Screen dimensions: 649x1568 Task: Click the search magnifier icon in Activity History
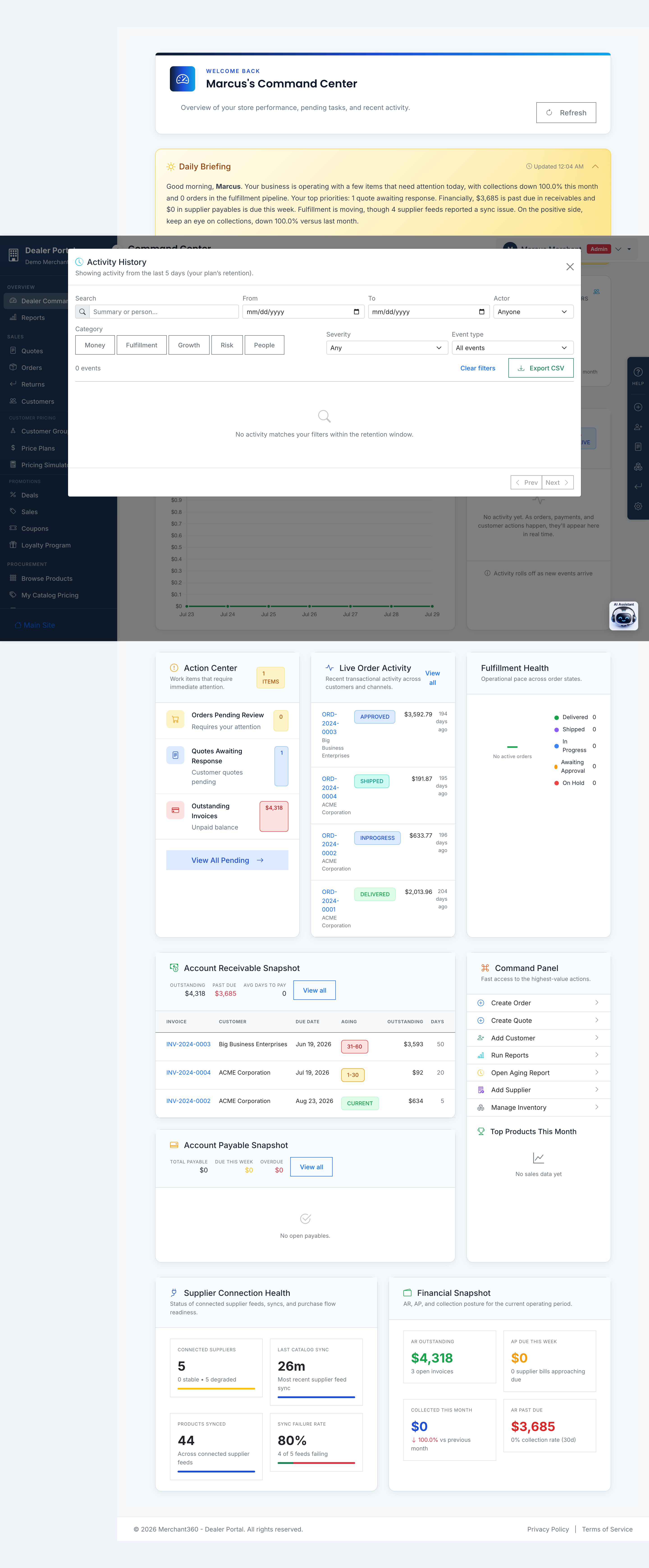(x=82, y=312)
